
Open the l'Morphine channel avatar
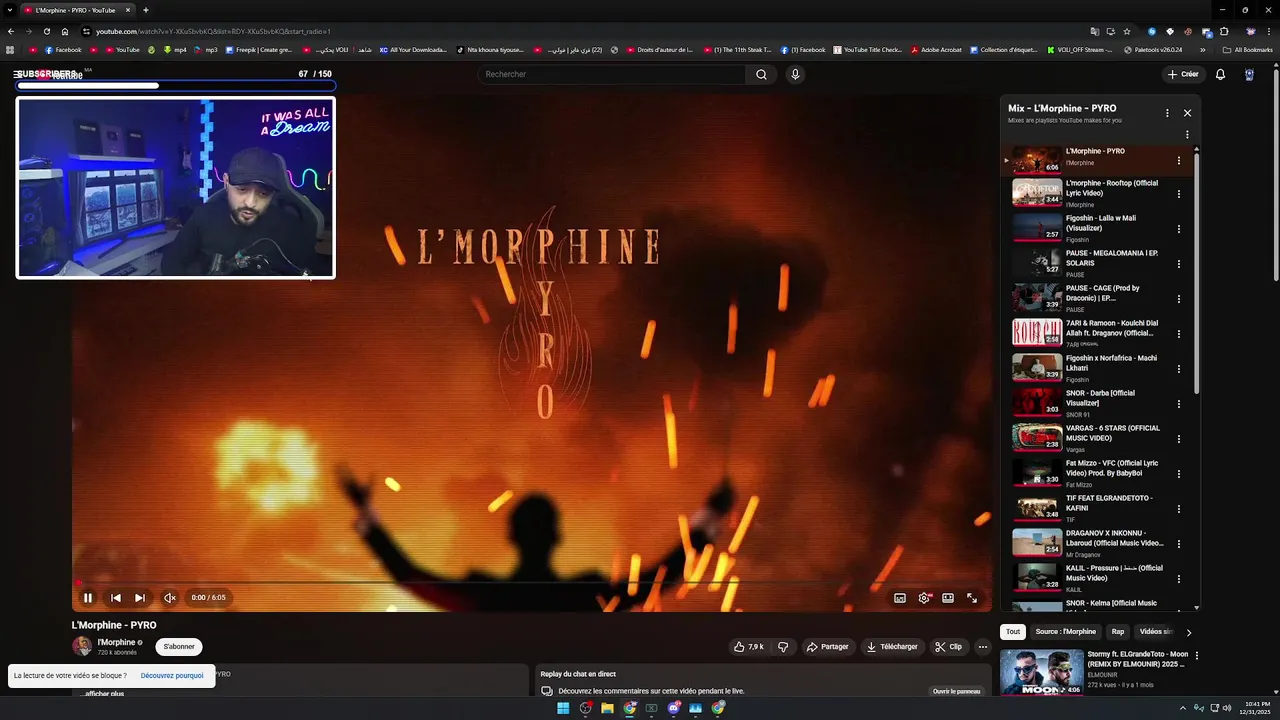click(81, 646)
